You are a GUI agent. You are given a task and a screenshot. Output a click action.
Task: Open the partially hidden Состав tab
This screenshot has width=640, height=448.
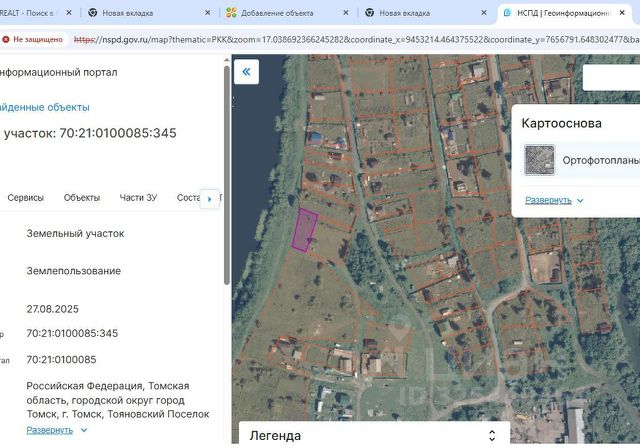click(188, 197)
